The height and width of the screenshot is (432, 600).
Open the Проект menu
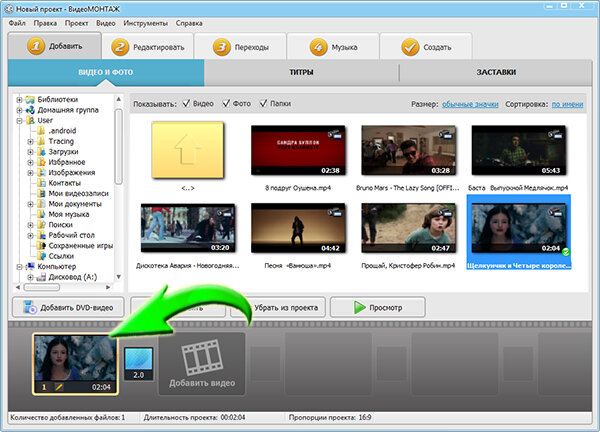[x=76, y=23]
